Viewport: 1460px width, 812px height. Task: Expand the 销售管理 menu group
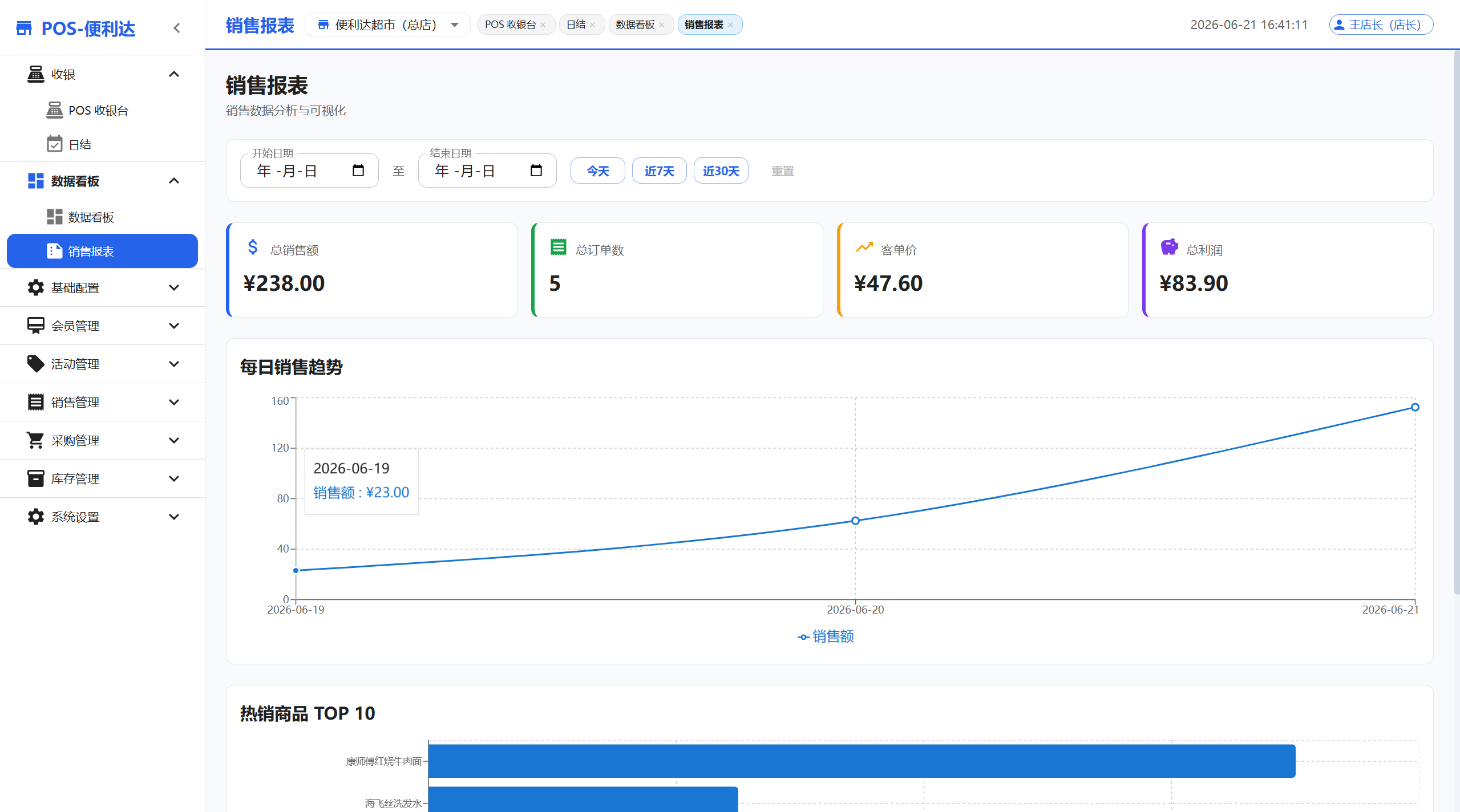(x=174, y=402)
